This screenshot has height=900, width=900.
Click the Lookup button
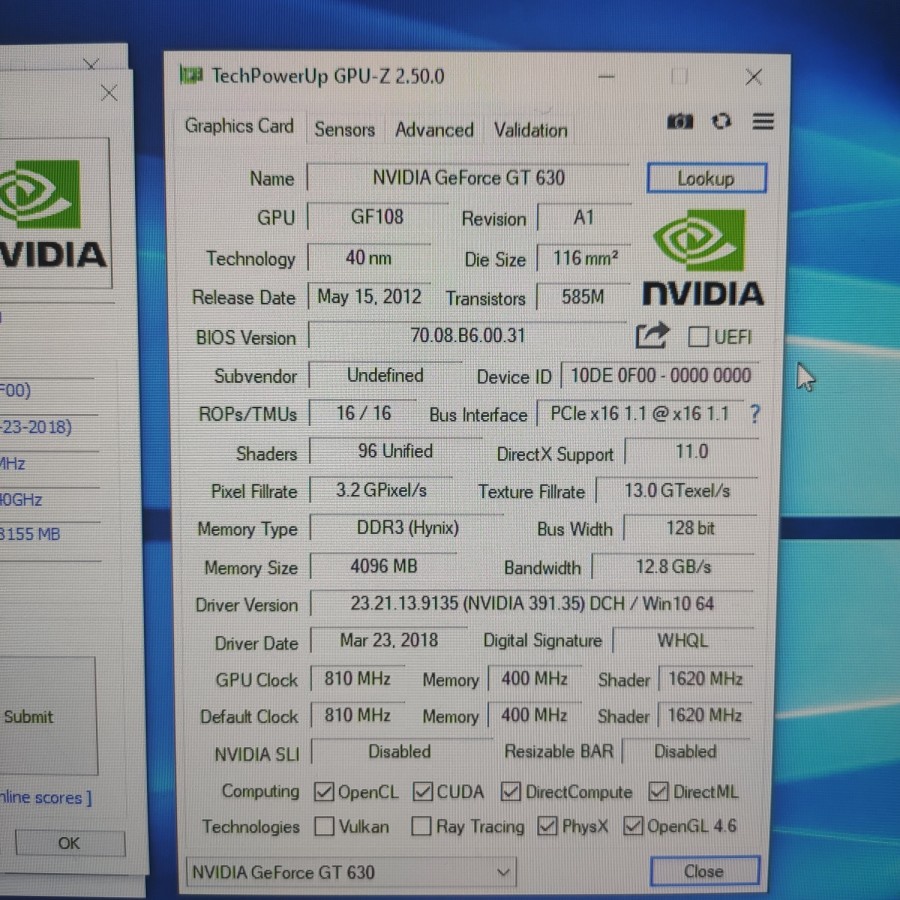pos(706,179)
